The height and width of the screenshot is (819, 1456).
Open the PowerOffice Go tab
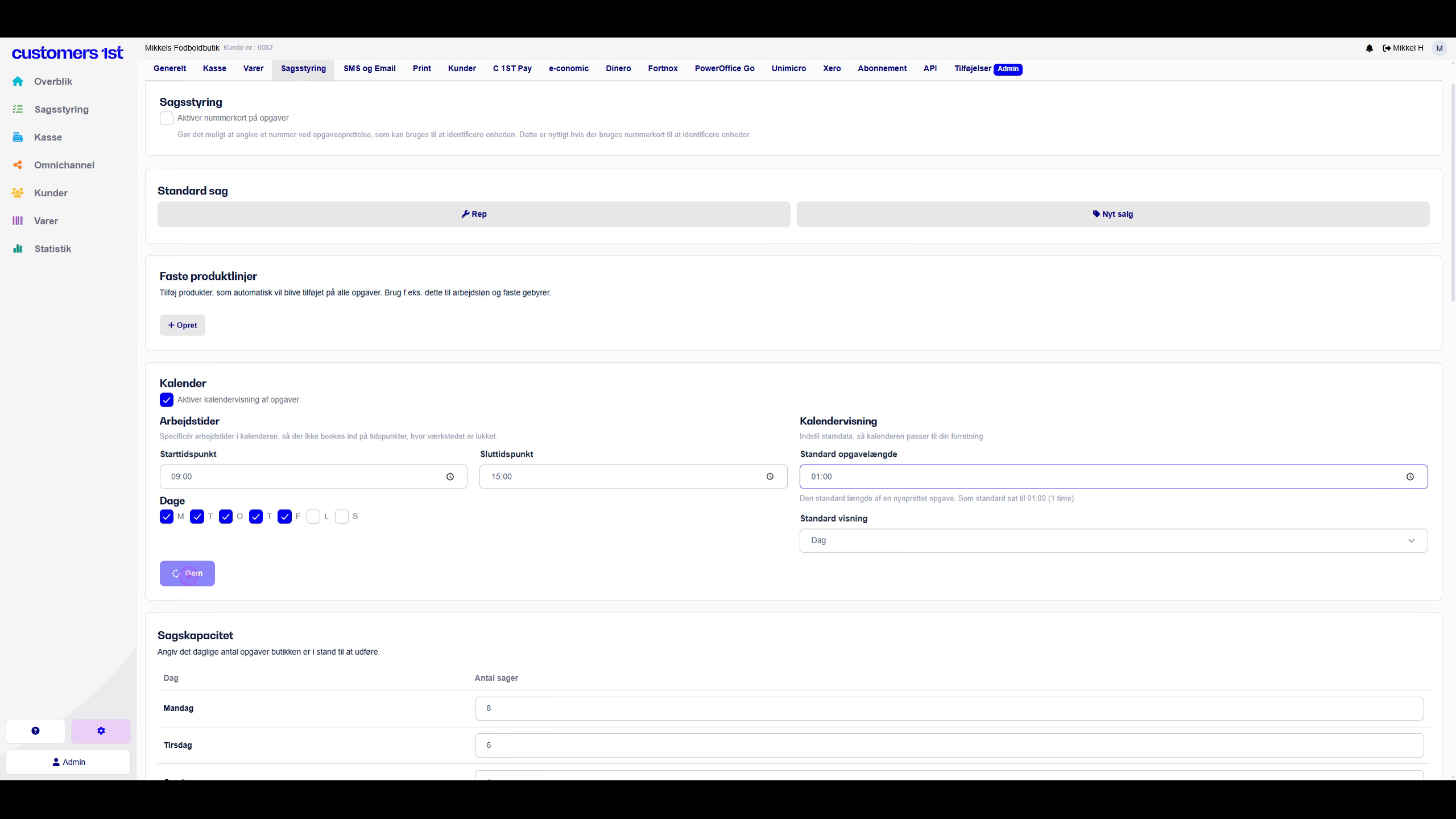pyautogui.click(x=725, y=69)
